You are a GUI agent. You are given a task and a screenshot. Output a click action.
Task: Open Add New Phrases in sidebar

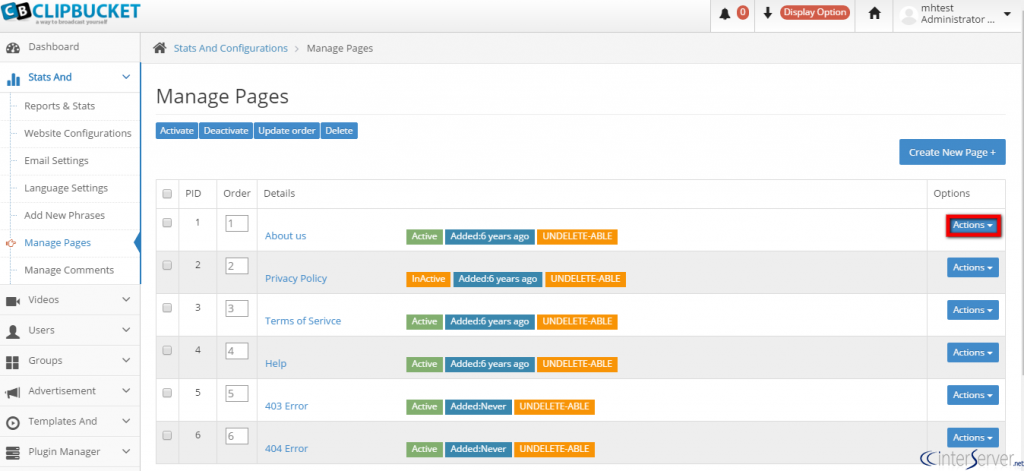pyautogui.click(x=65, y=216)
